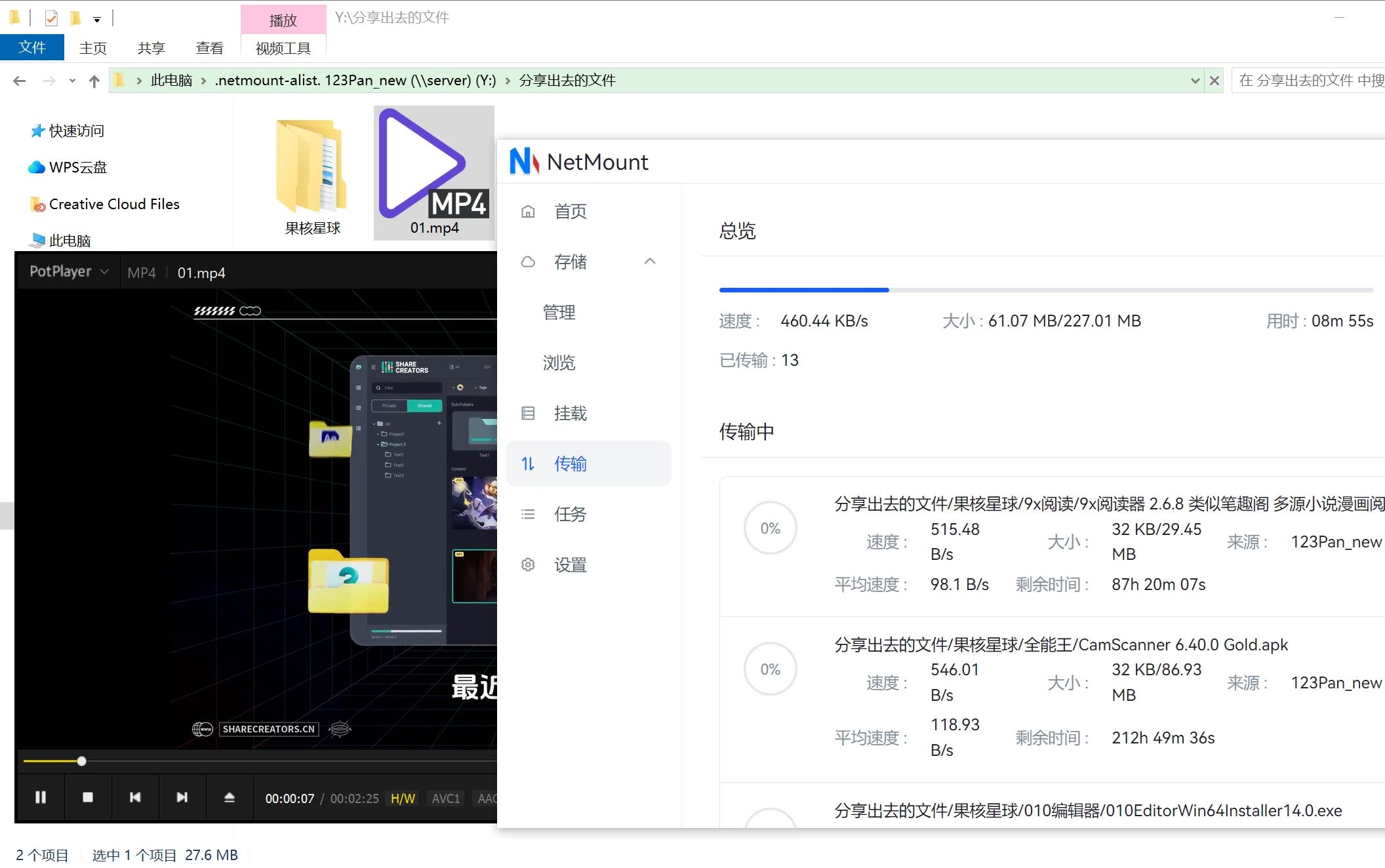1385x868 pixels.
Task: Click the 00:00:07 elapsed time display
Action: coord(290,799)
